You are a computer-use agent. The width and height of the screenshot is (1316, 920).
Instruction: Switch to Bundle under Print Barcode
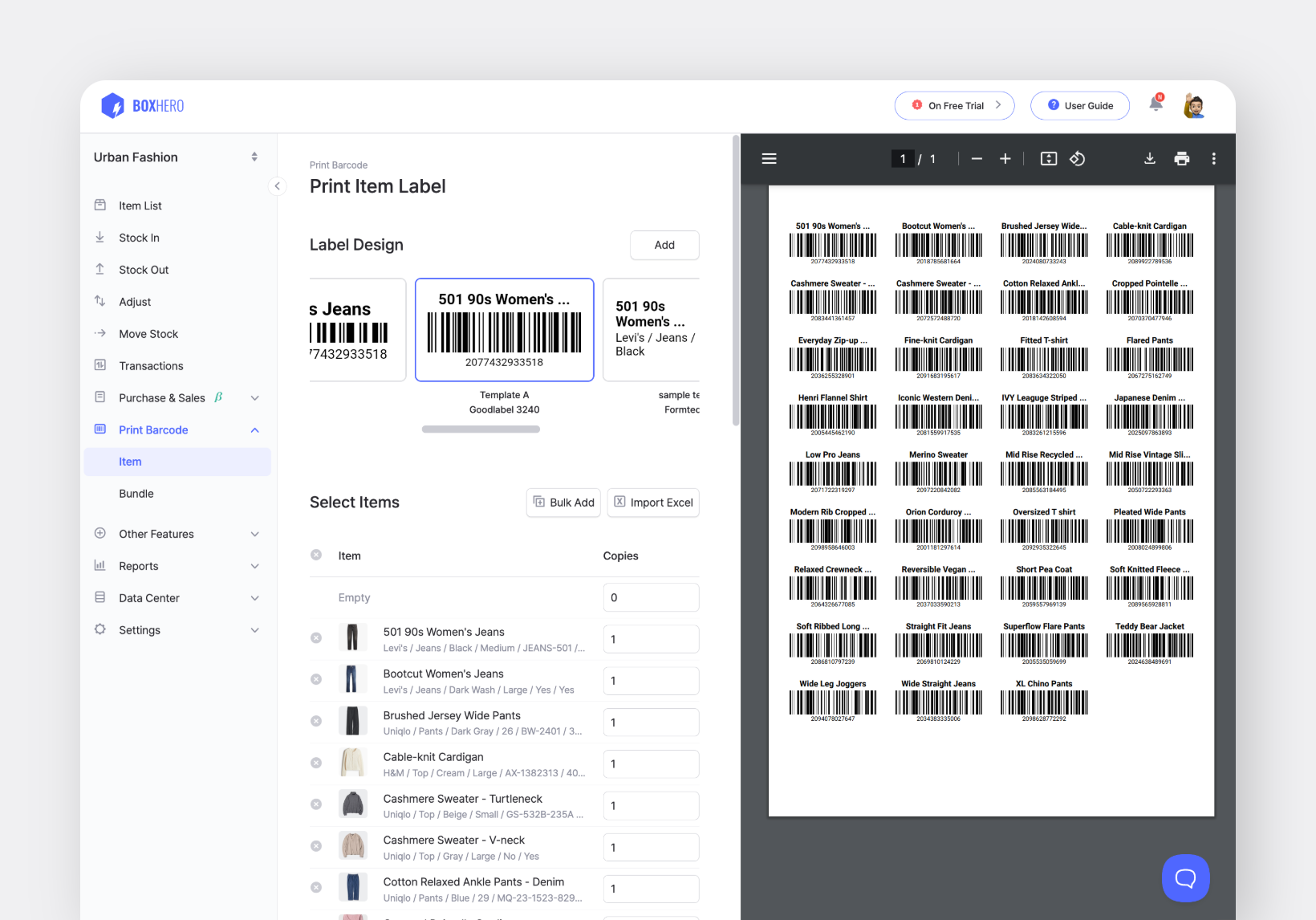tap(136, 493)
